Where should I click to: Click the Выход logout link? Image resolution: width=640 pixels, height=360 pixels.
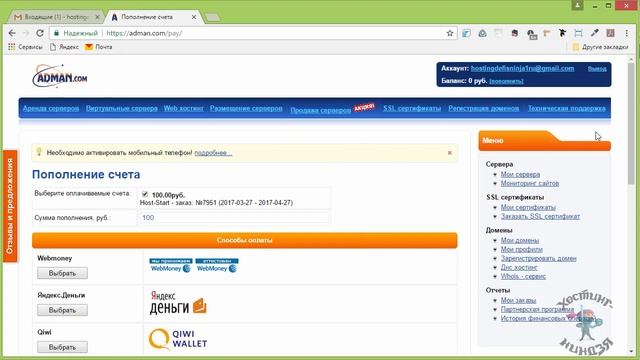597,69
